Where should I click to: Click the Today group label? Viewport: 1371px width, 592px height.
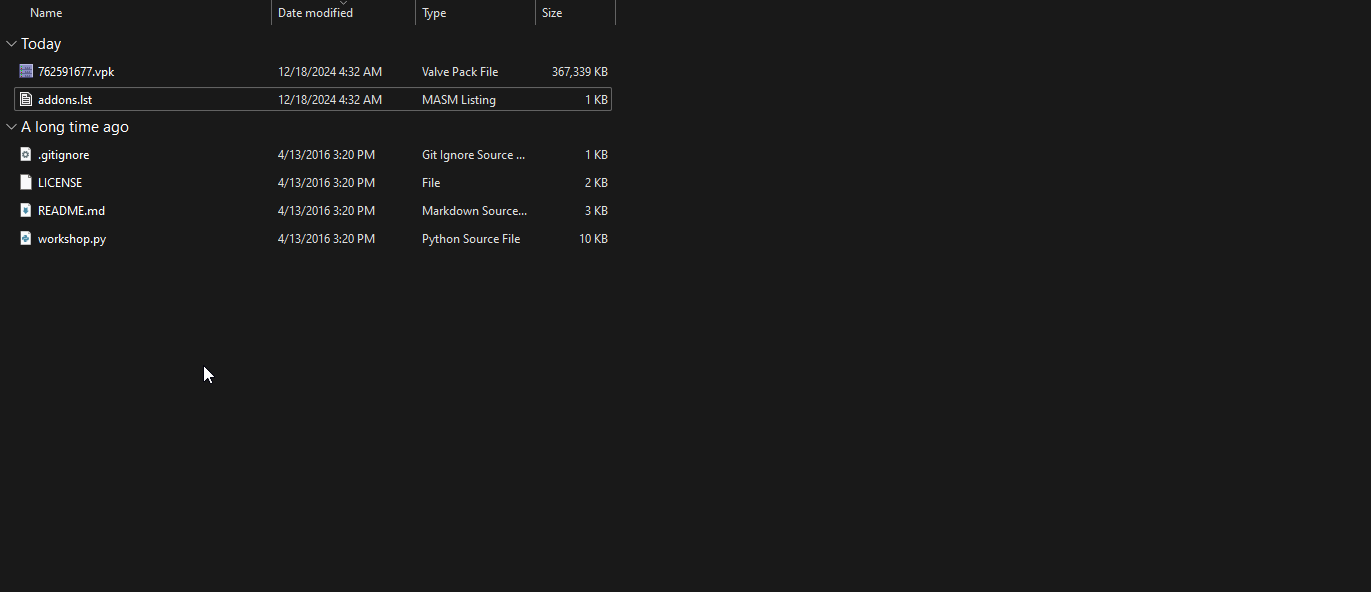click(41, 44)
